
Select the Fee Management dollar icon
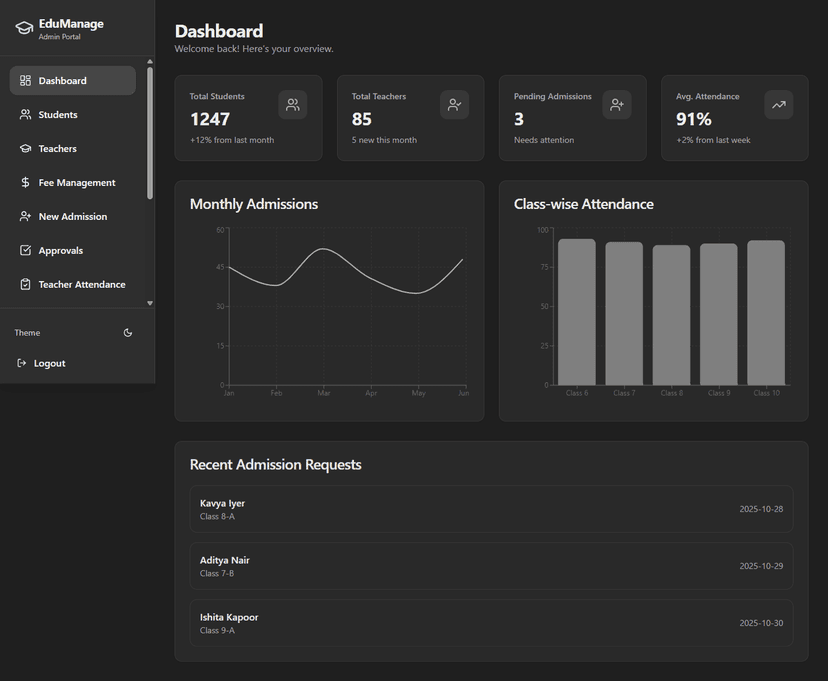point(23,182)
